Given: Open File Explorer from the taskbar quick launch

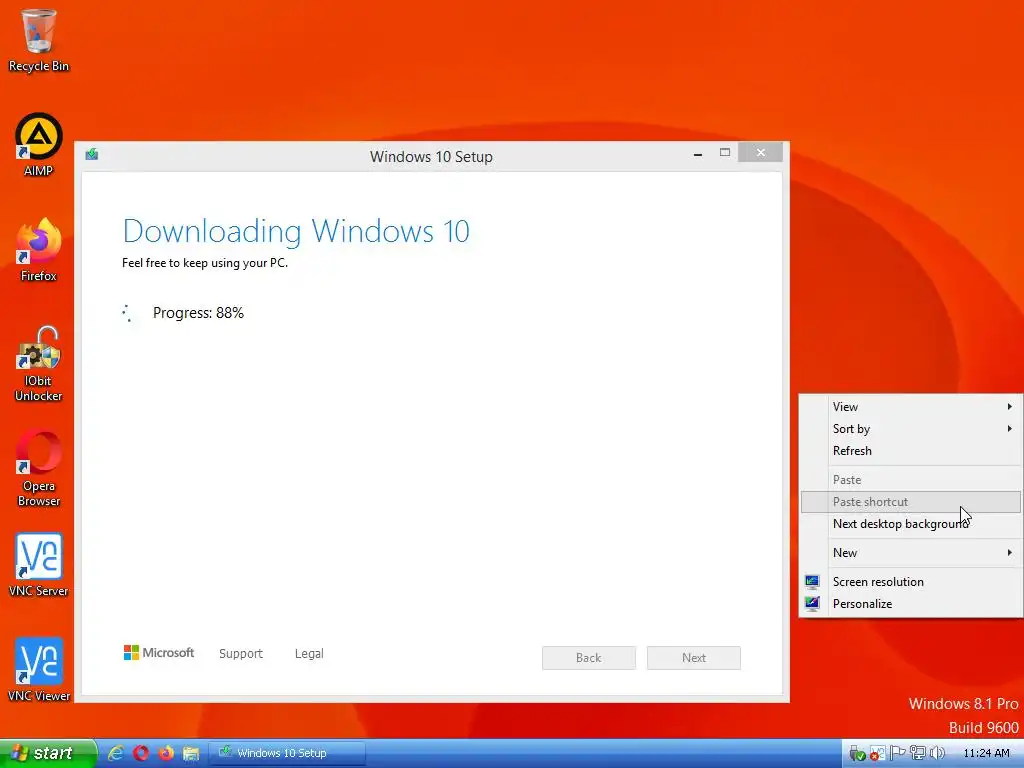Looking at the screenshot, I should coord(191,754).
